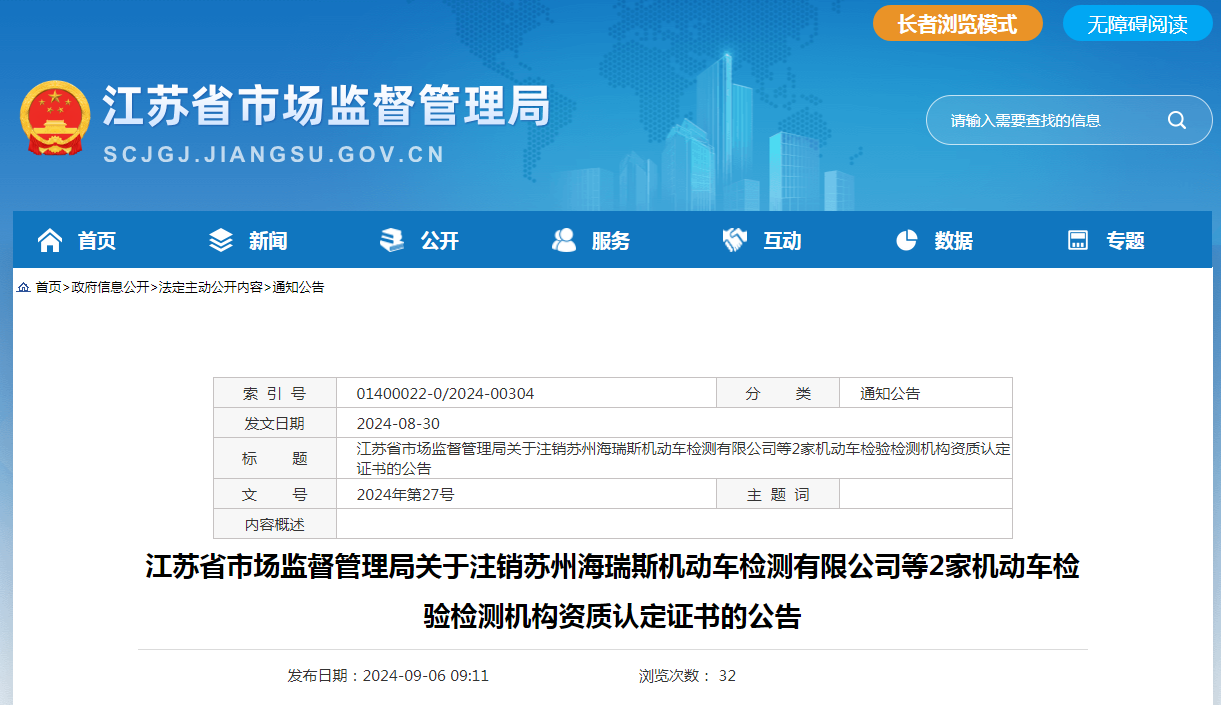Click the handshake icon beside 互动
The height and width of the screenshot is (705, 1221).
735,240
